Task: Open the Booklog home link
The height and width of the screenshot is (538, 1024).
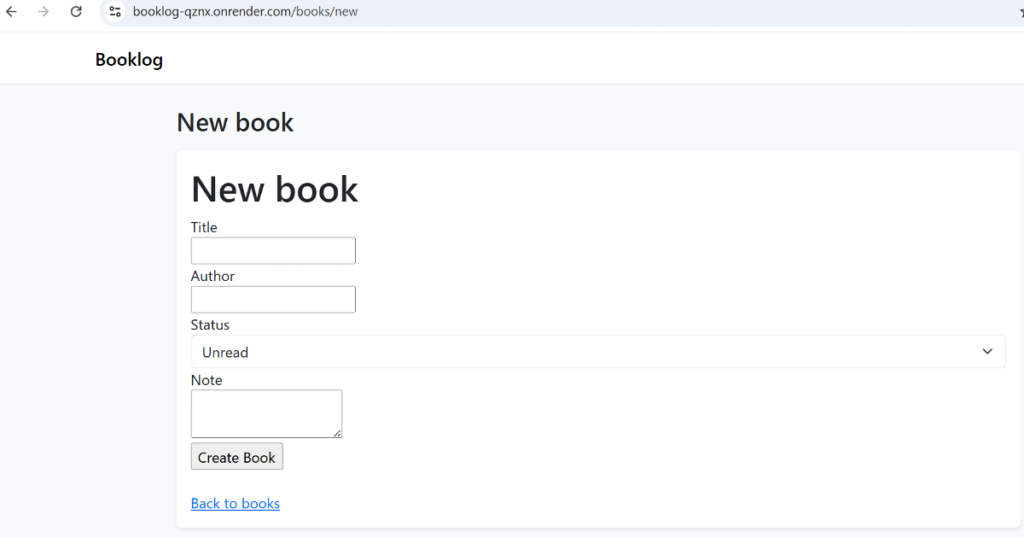Action: [x=129, y=60]
